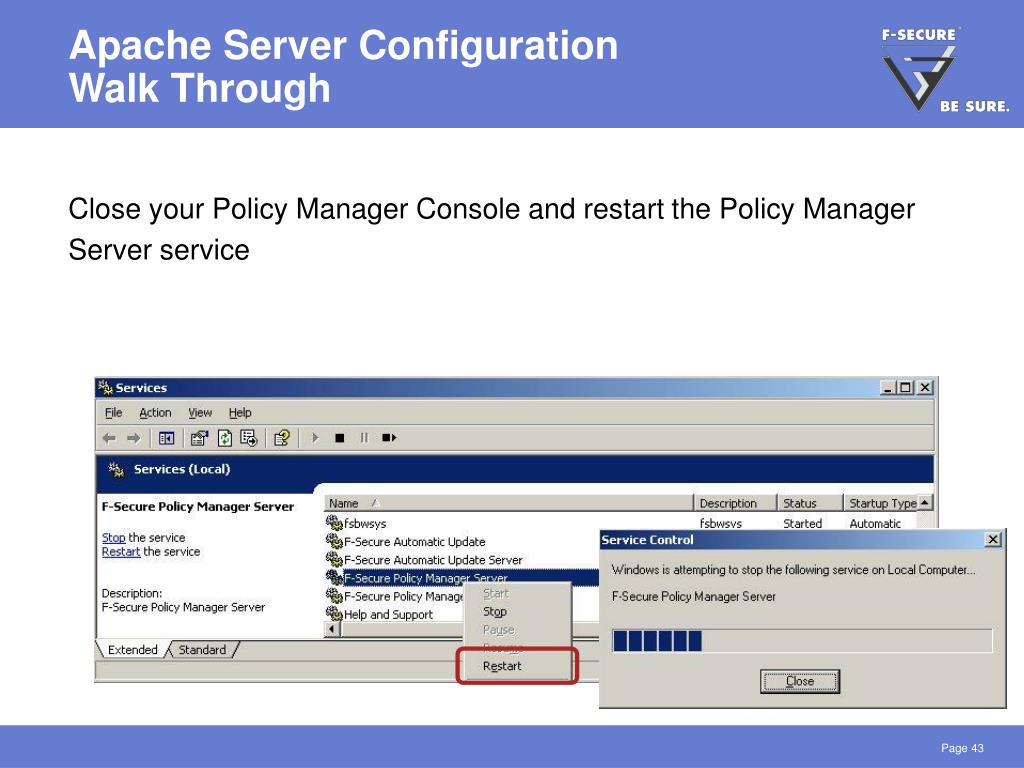The height and width of the screenshot is (768, 1024).
Task: Sort by the Startup Type column header
Action: 881,503
